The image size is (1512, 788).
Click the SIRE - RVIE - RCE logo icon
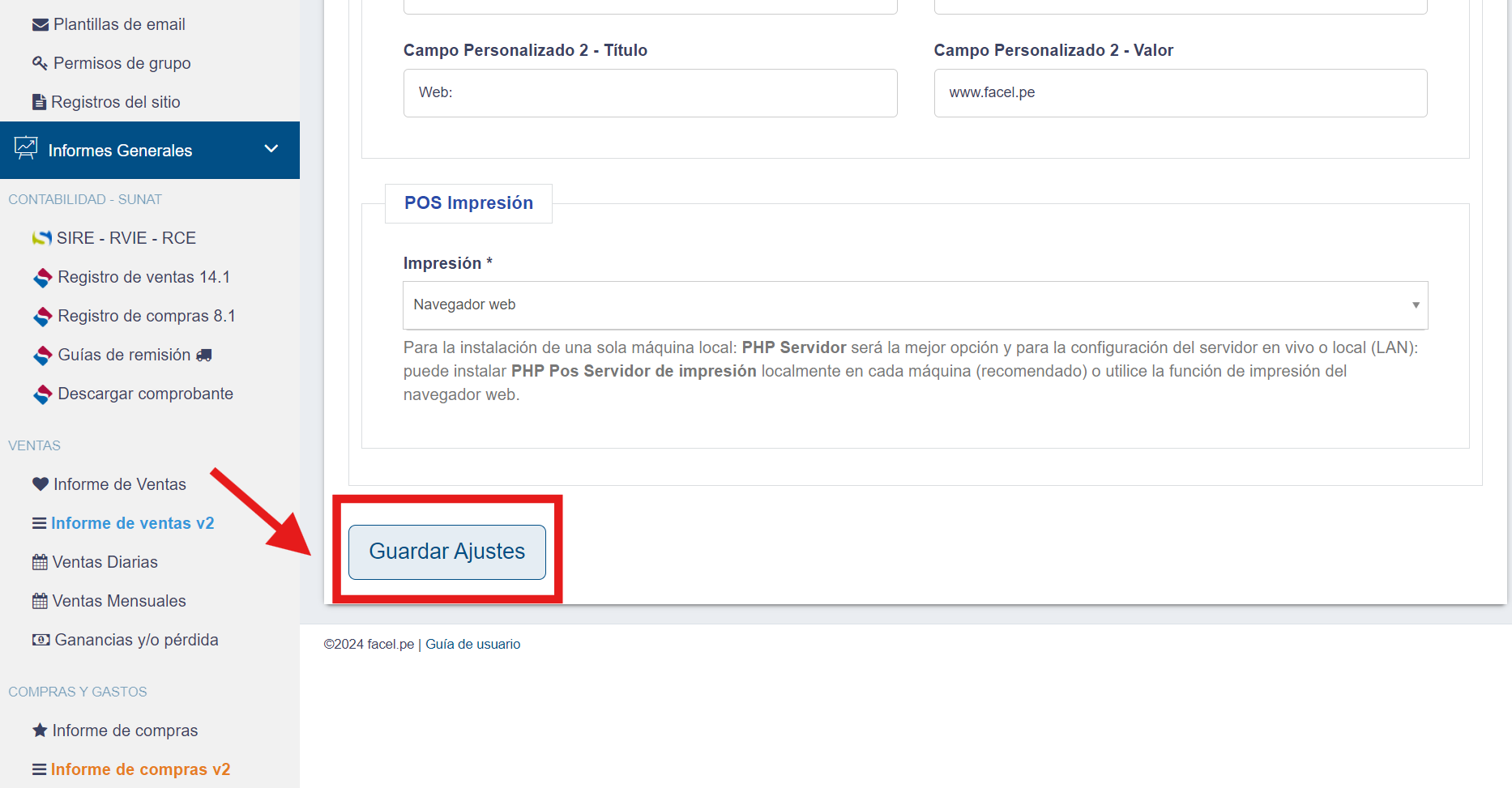42,238
